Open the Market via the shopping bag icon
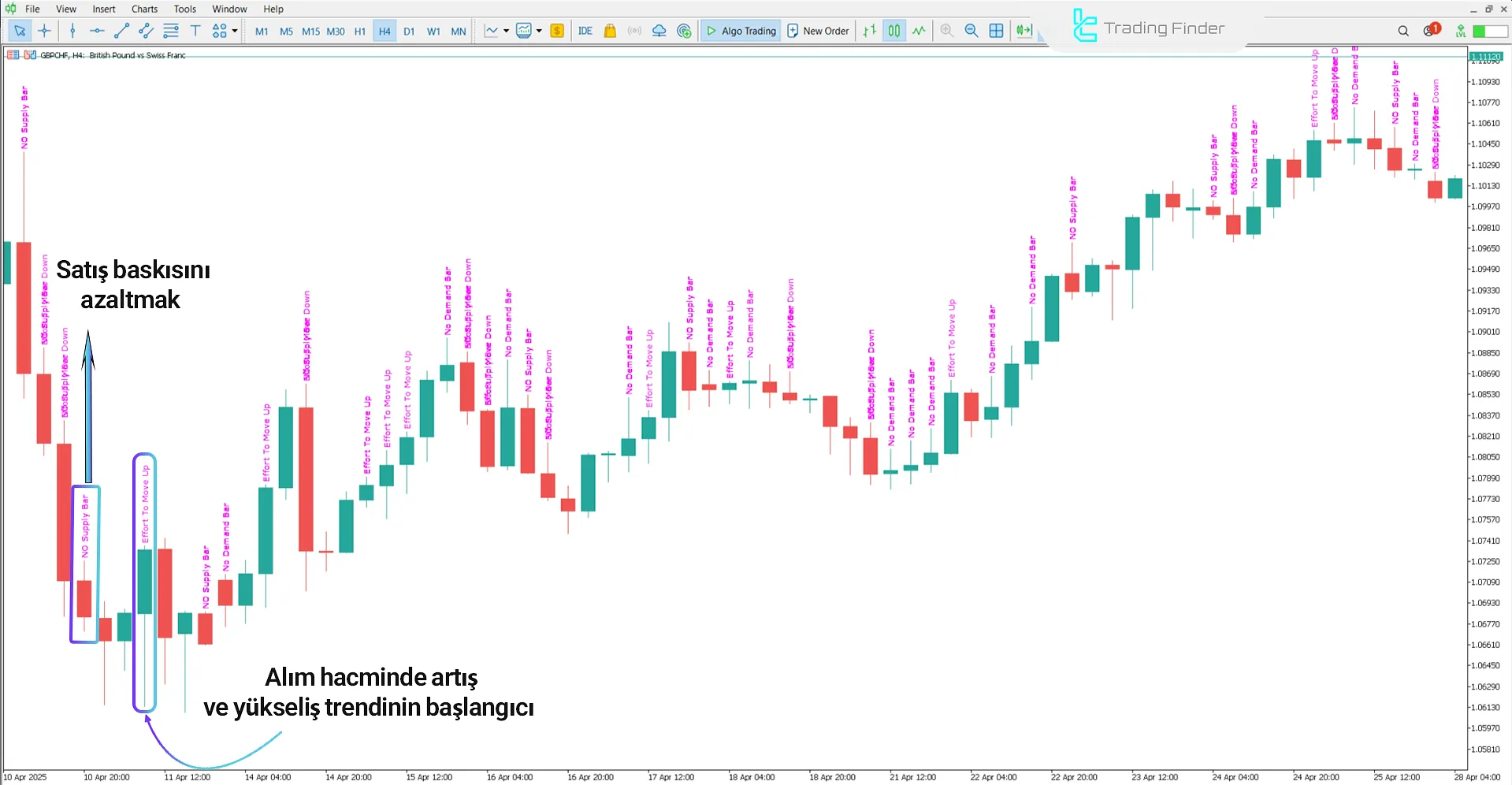1512x785 pixels. 609,31
